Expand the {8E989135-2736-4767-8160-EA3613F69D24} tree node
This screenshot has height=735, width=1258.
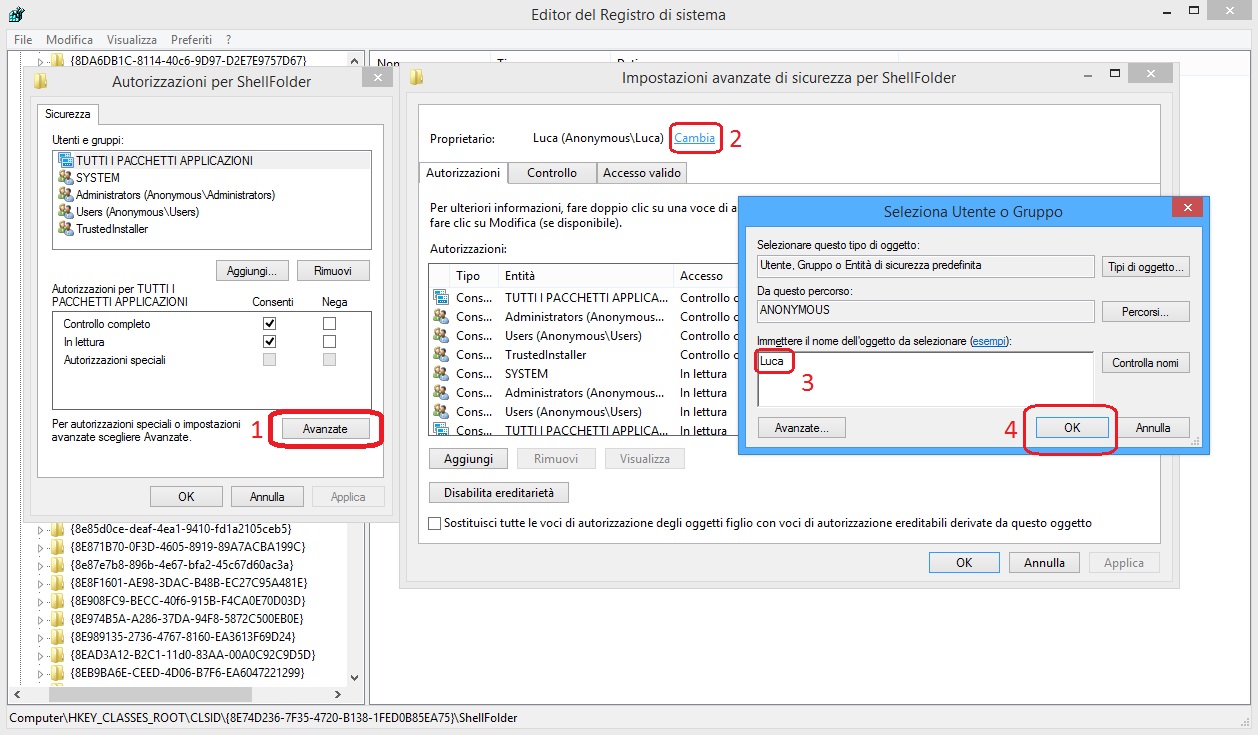[x=41, y=637]
